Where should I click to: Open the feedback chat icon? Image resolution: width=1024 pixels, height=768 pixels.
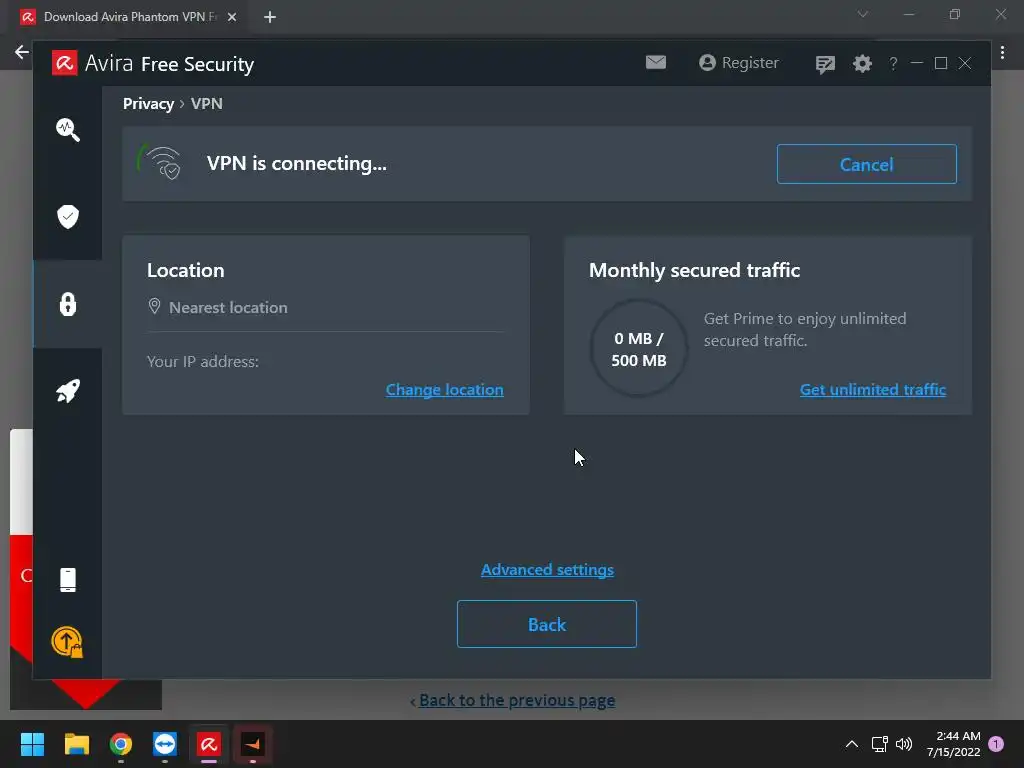tap(825, 63)
